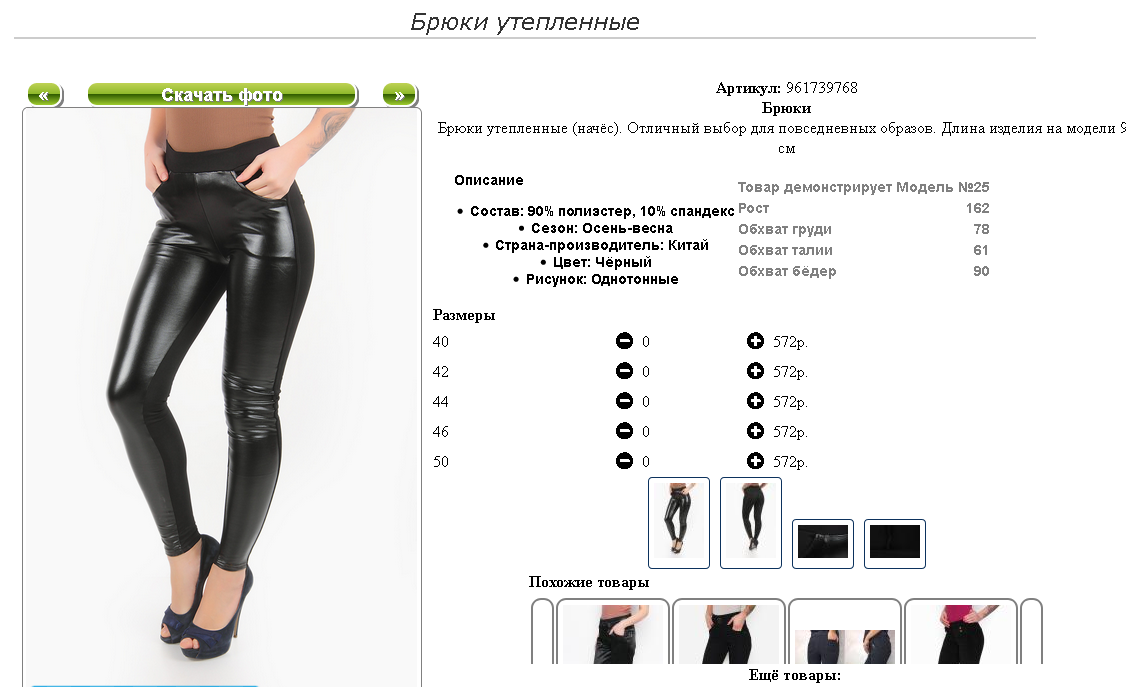The image size is (1126, 687).
Task: Increase quantity for size 42
Action: (755, 371)
